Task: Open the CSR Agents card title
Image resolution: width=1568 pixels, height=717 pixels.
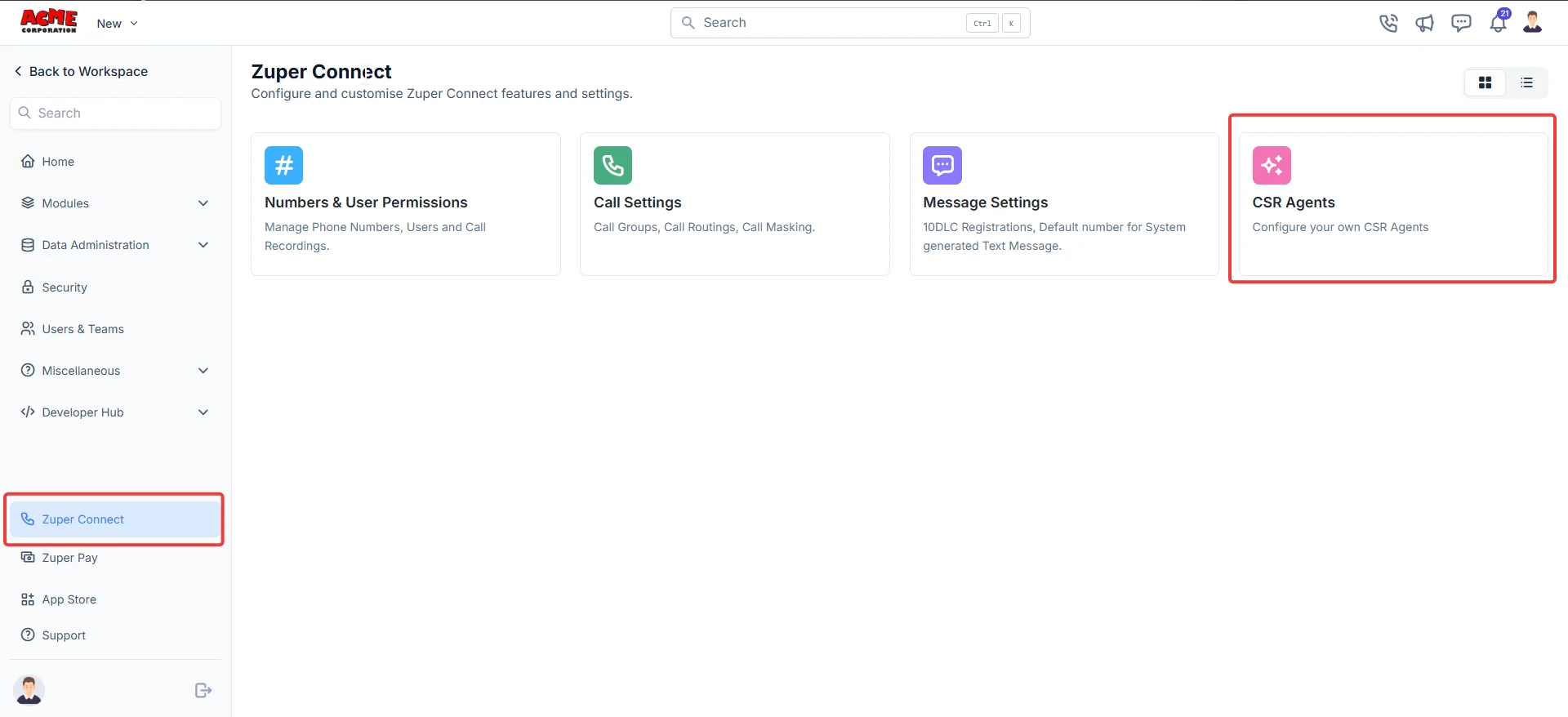Action: pos(1294,203)
